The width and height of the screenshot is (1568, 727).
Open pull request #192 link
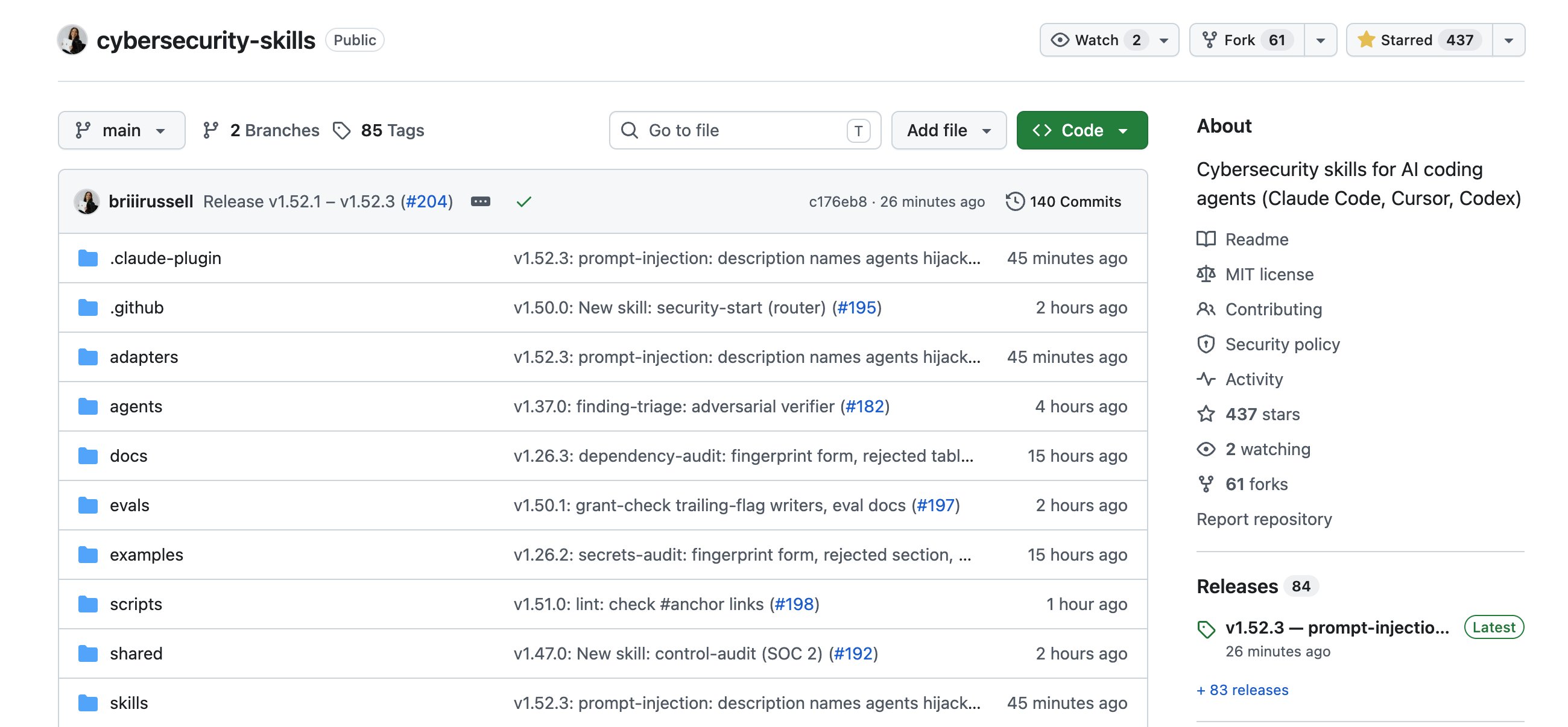point(853,653)
